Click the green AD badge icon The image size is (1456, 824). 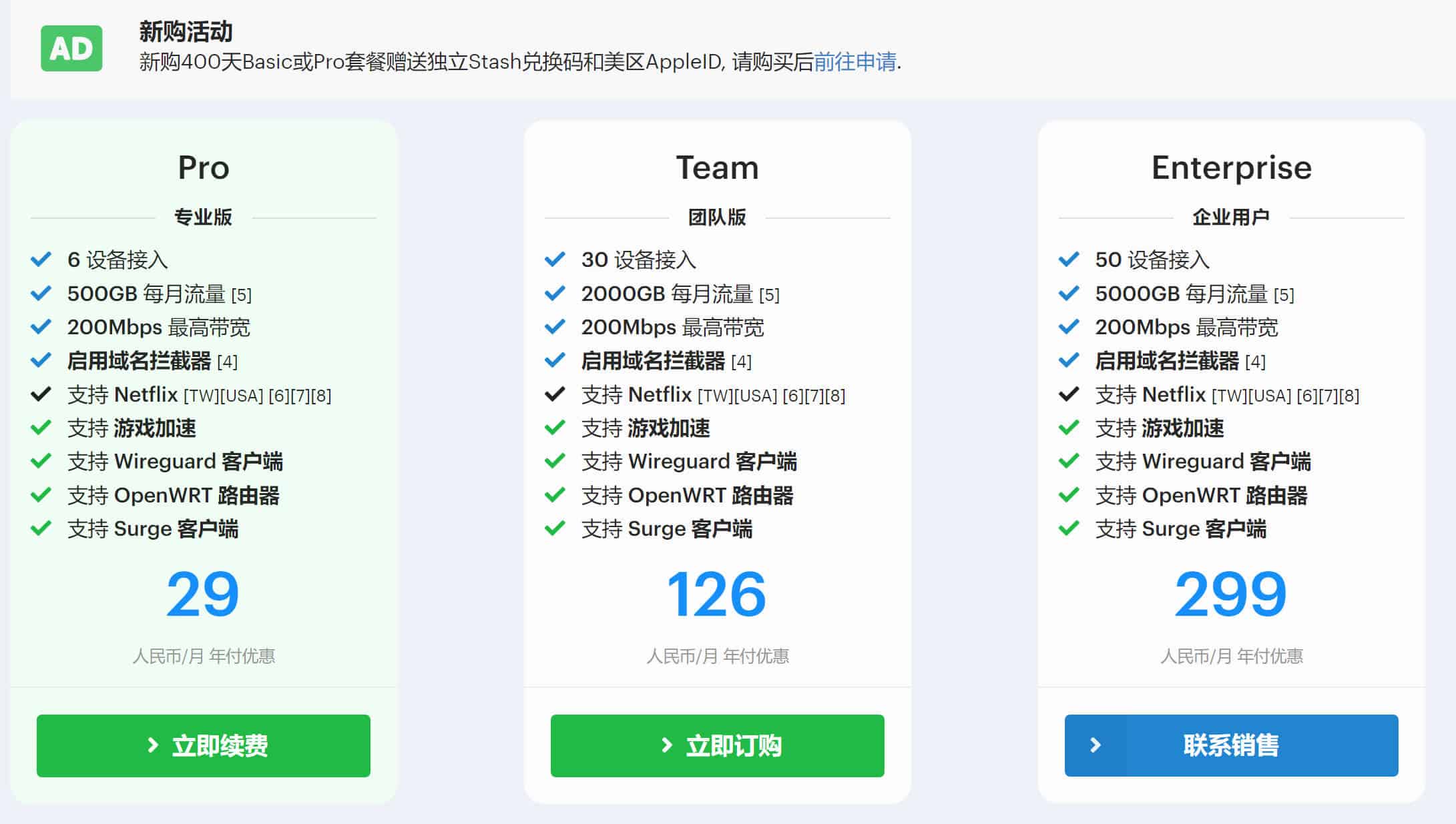pyautogui.click(x=71, y=48)
